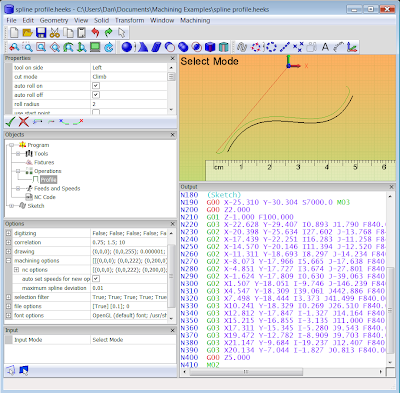Select the Profile operation in the tree
This screenshot has width=400, height=393.
click(48, 180)
